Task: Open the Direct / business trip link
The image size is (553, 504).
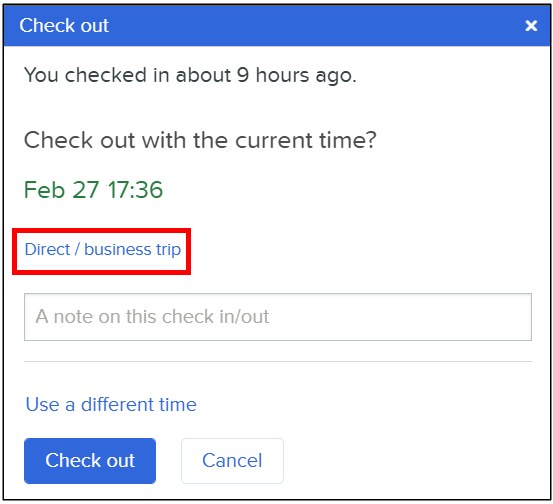Action: [x=103, y=250]
